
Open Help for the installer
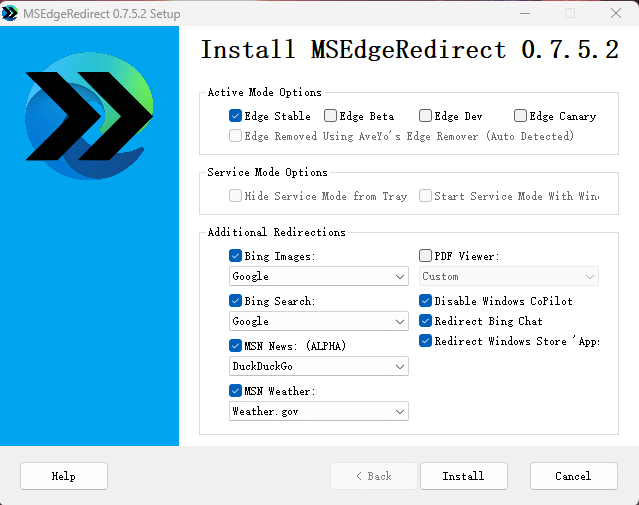pos(64,476)
